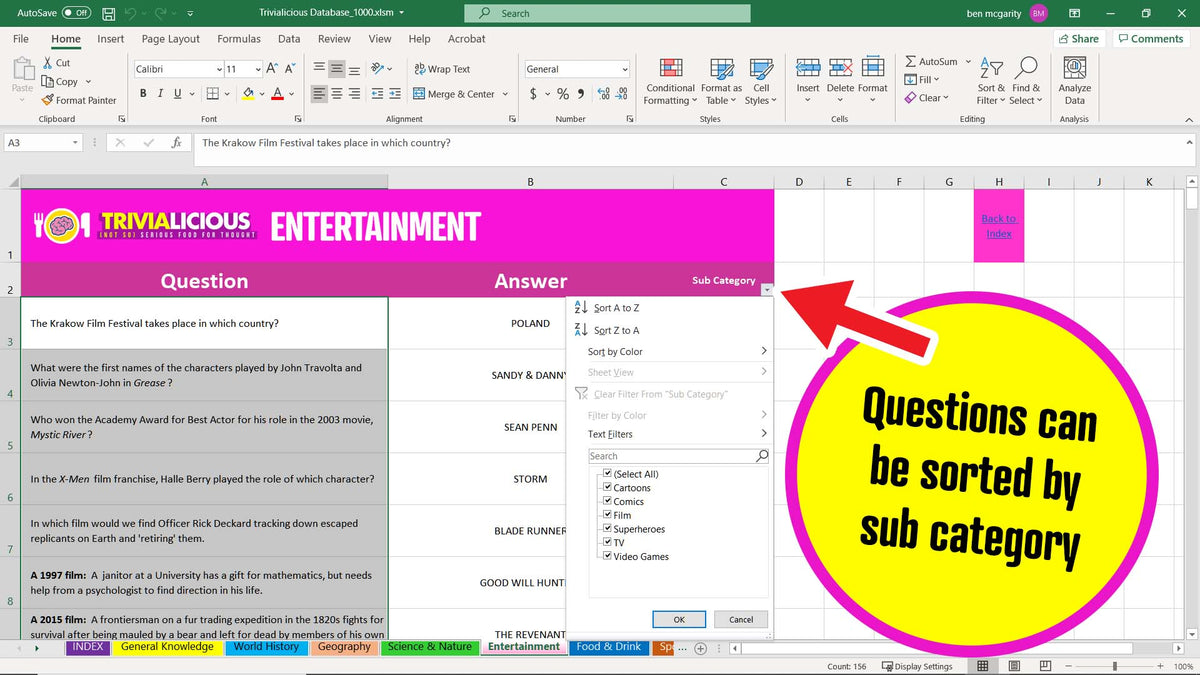The width and height of the screenshot is (1200, 675).
Task: Uncheck the Film filter checkbox
Action: [608, 515]
